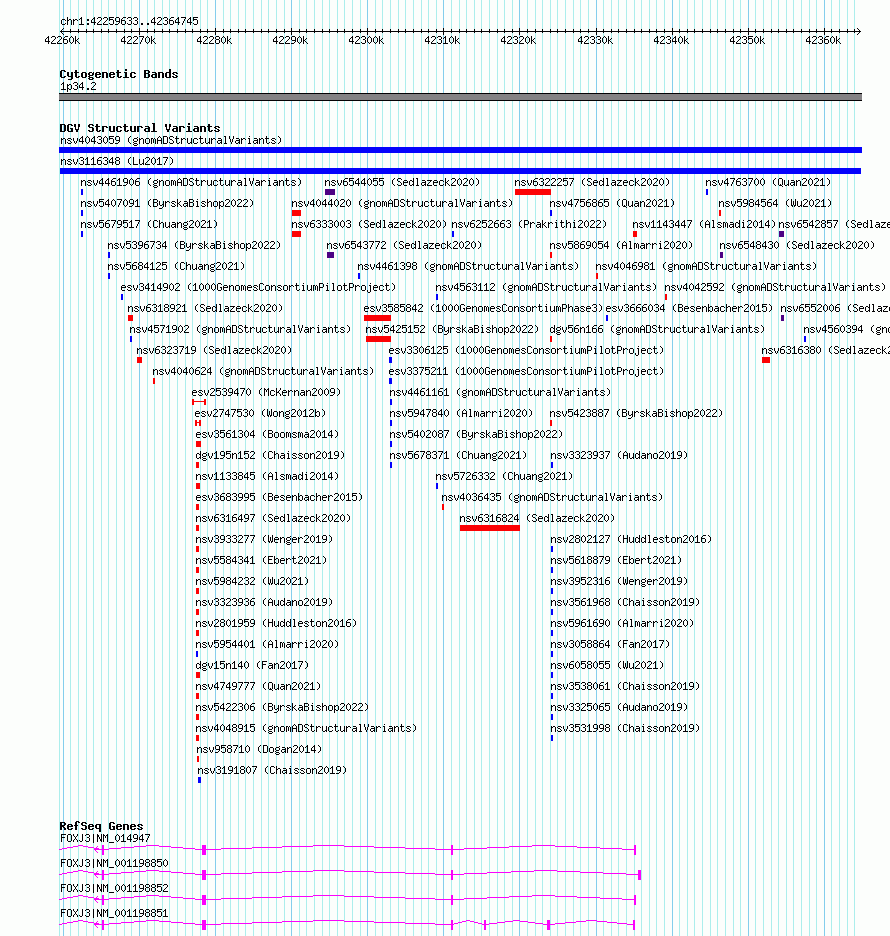Click the esv3585842 1000GenomesConsortiumPhase3 label
The height and width of the screenshot is (936, 890).
coord(484,308)
